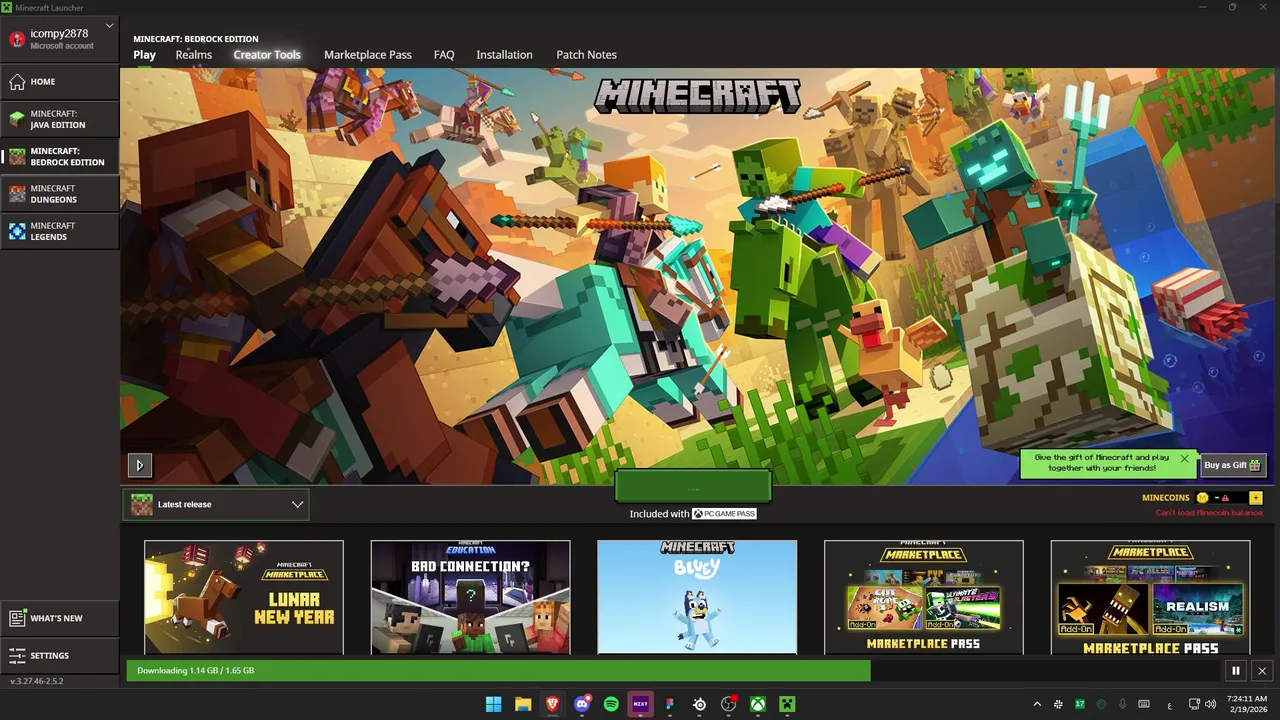Open the Marketplace Pass Ultimate Blasters card
The width and height of the screenshot is (1280, 720).
pos(924,598)
